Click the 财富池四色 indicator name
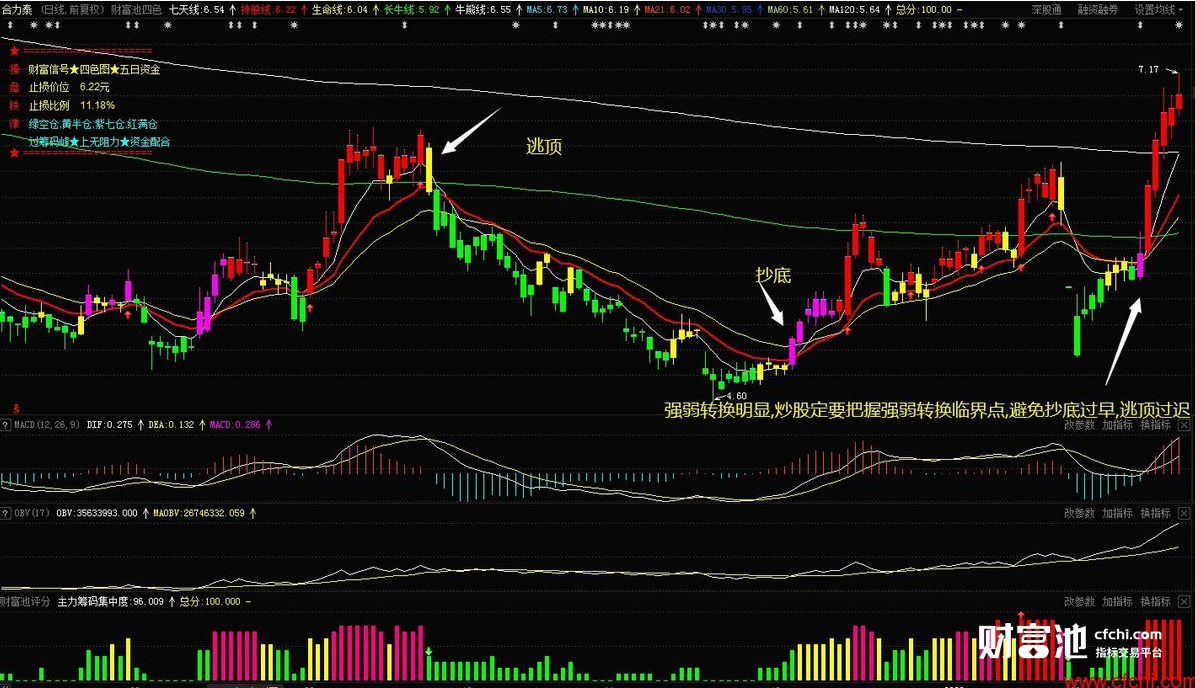 136,10
